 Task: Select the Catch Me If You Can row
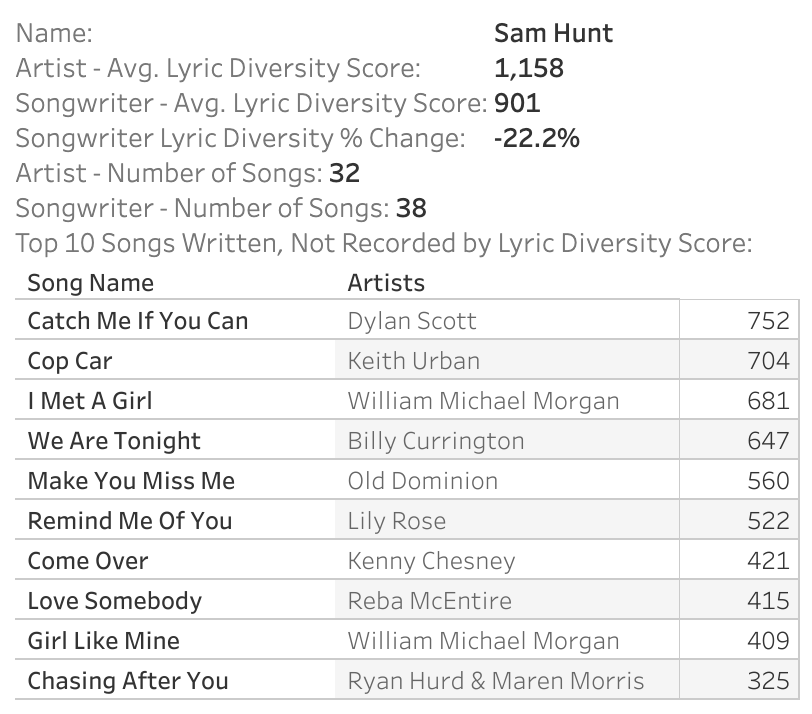(x=137, y=321)
